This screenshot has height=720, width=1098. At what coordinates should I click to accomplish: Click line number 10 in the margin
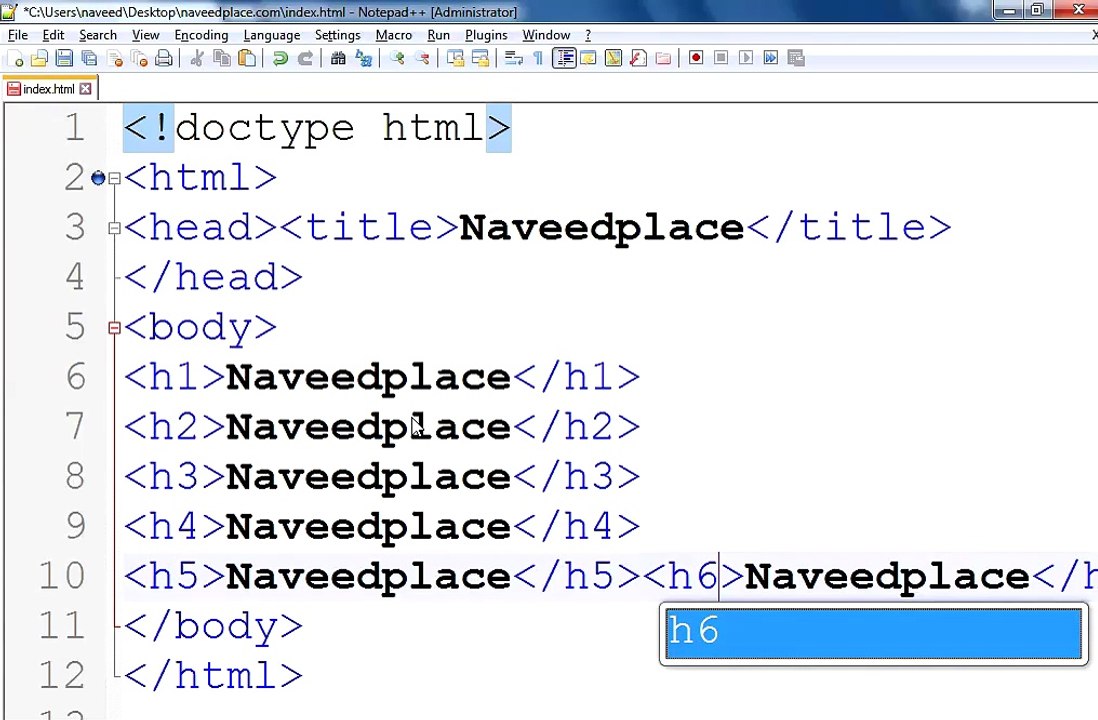coord(62,576)
